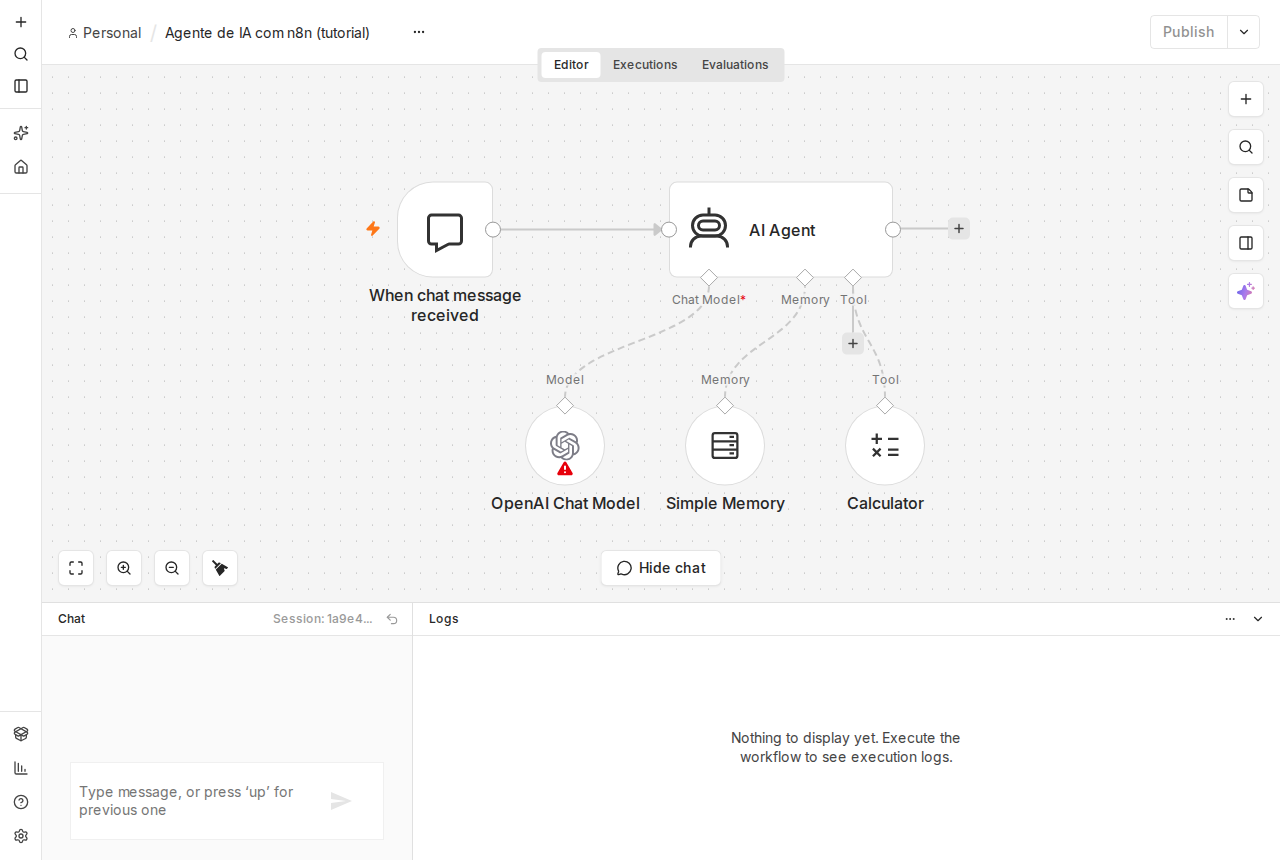Screen dimensions: 1280x860
Task: Add node with canvas plus button top right
Action: click(x=1246, y=99)
